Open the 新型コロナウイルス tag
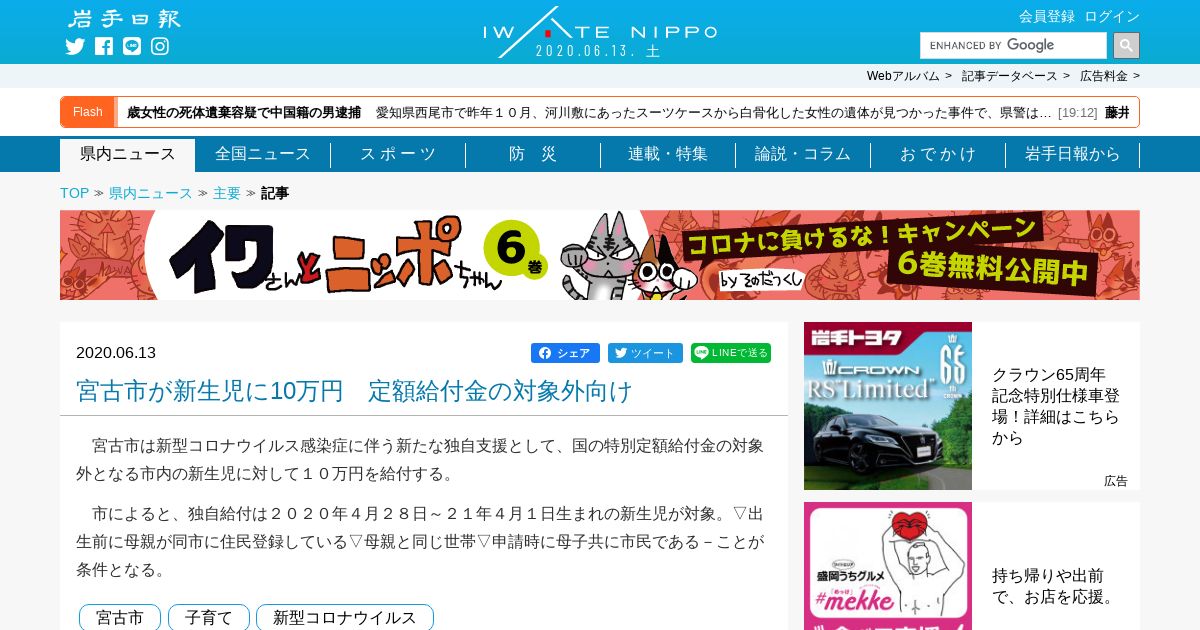 pyautogui.click(x=345, y=618)
